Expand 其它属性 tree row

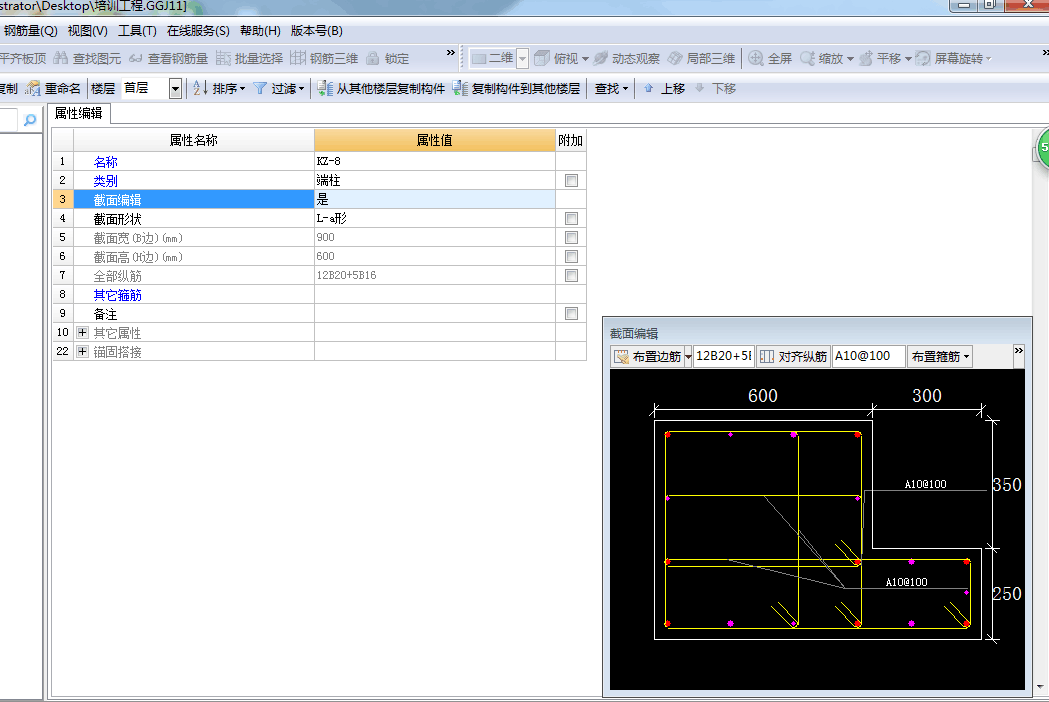(82, 333)
